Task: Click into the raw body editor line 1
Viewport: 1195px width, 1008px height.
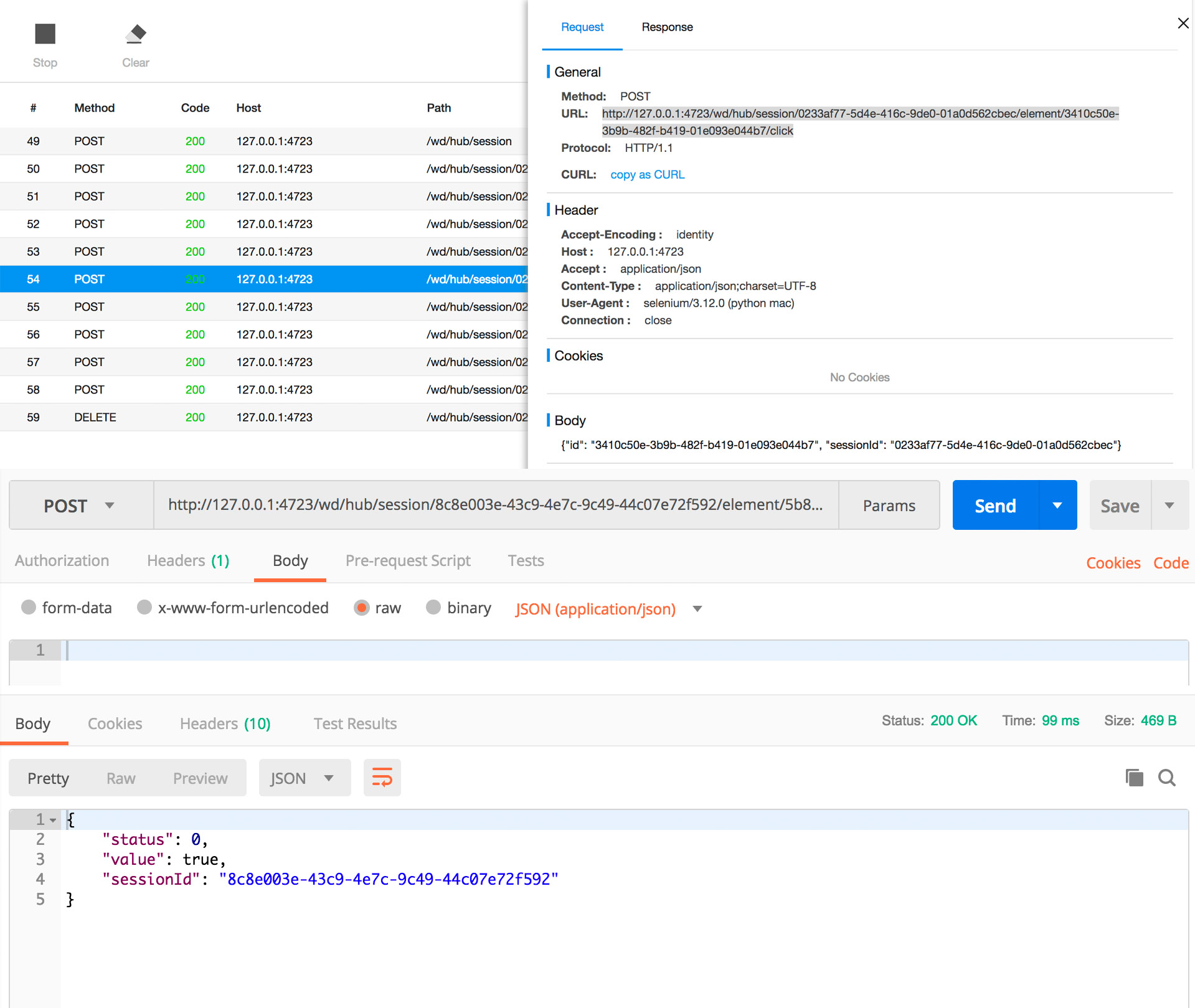Action: [x=627, y=650]
